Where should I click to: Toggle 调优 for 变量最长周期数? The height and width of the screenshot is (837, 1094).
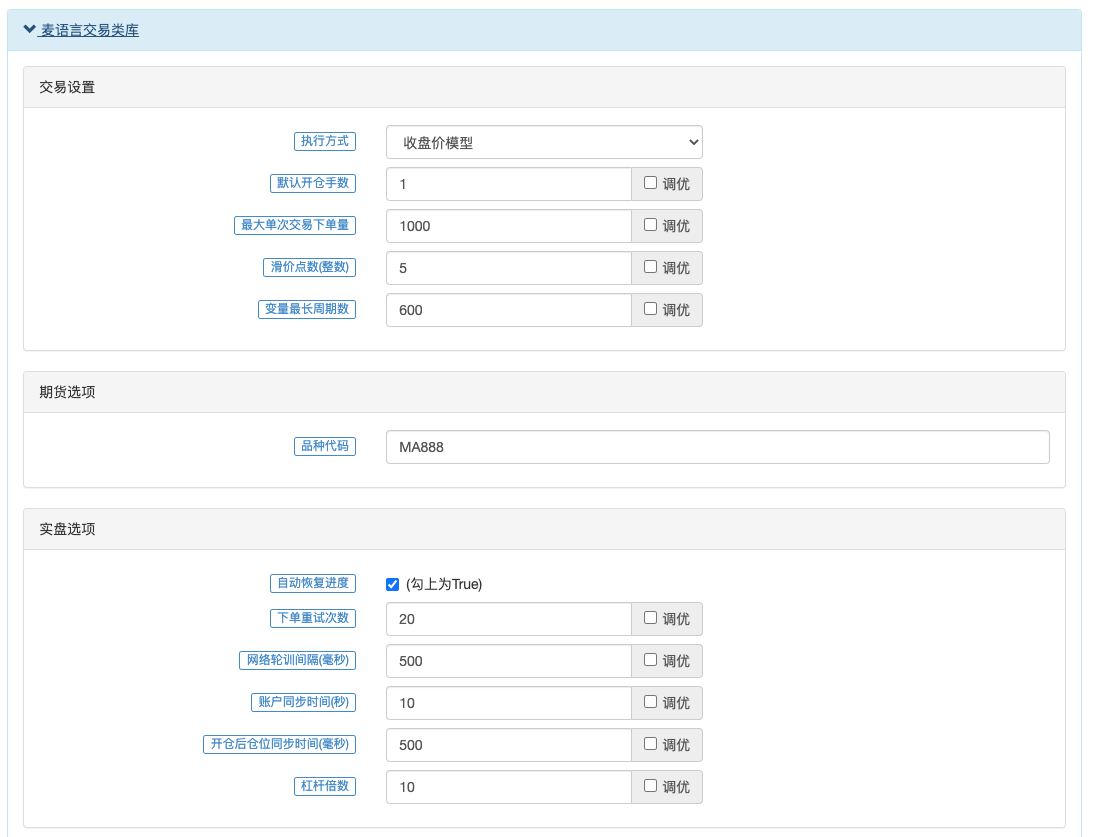(650, 309)
